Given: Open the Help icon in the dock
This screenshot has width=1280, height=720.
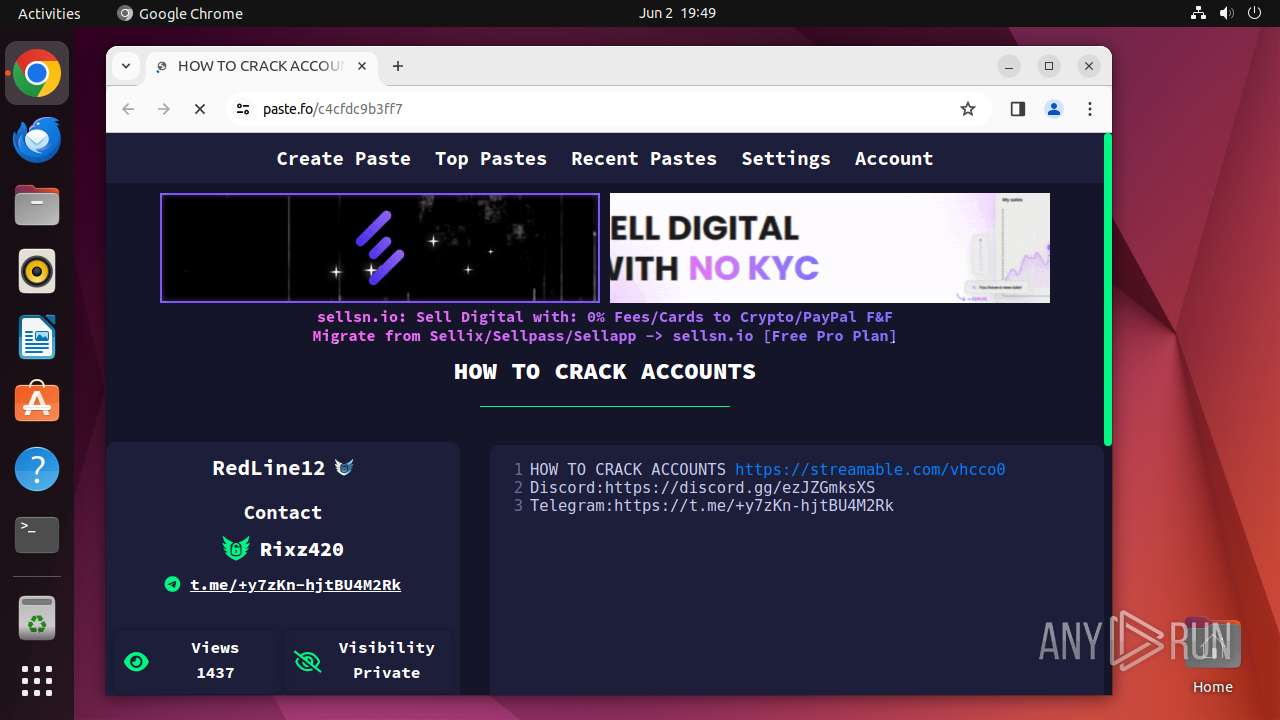Looking at the screenshot, I should tap(37, 469).
